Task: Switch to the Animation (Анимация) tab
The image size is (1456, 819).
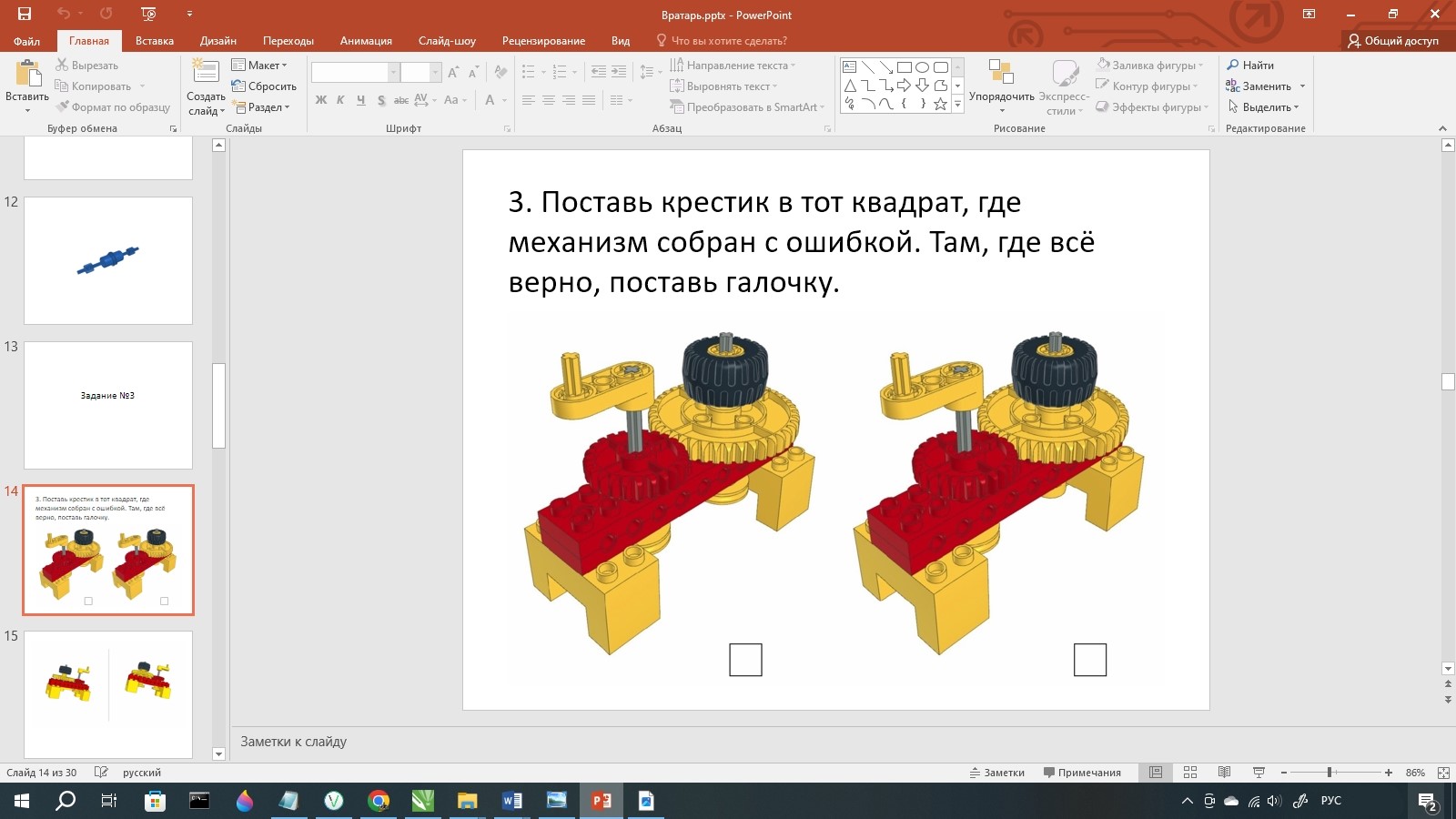Action: [x=366, y=41]
